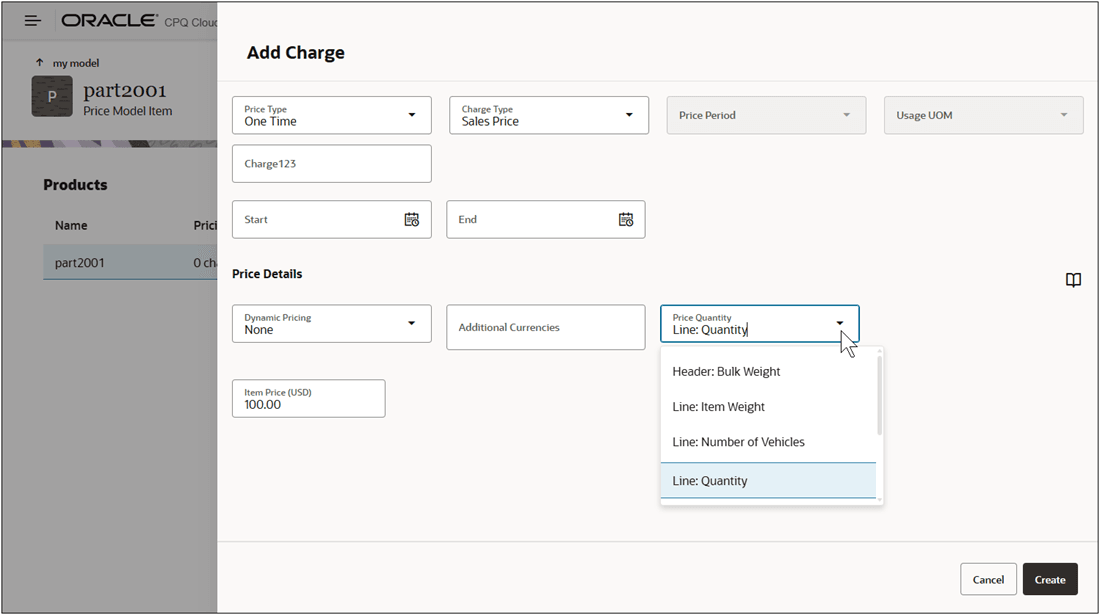Select Line: Item Weight option
Screen dimensions: 1100x615
pyautogui.click(x=718, y=407)
